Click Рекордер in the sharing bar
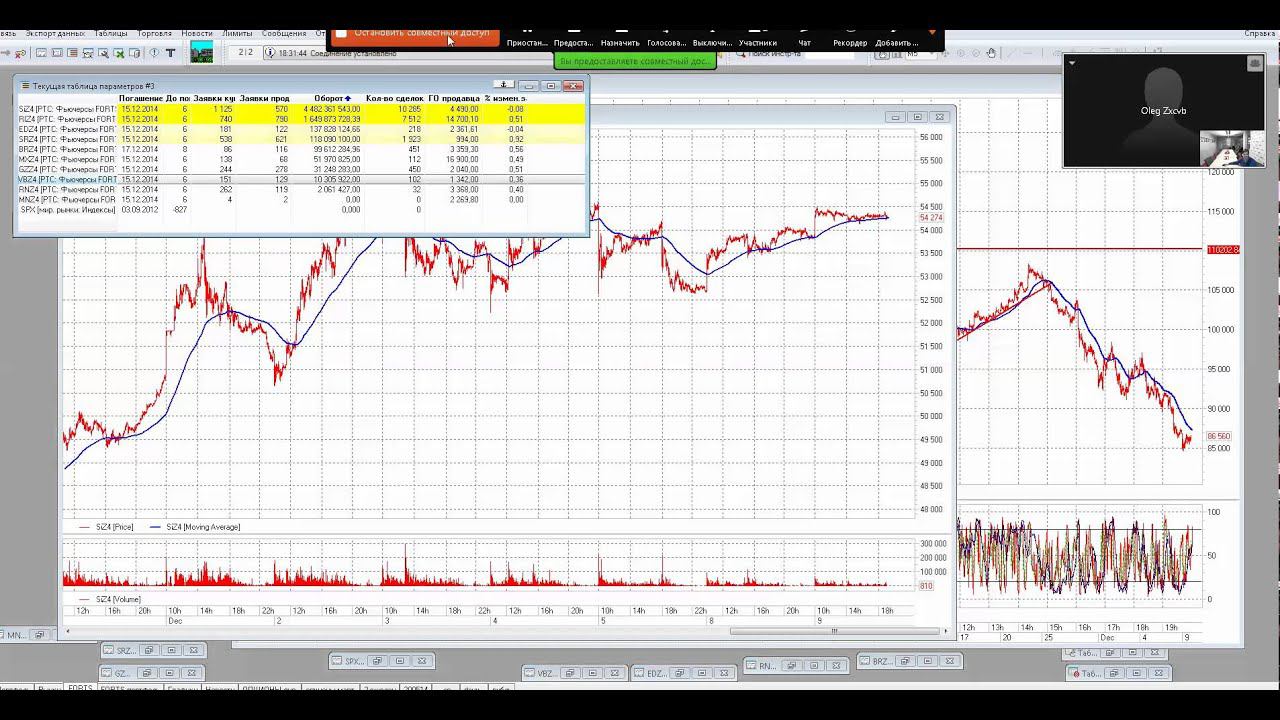Screen dimensions: 1280x720 [850, 38]
